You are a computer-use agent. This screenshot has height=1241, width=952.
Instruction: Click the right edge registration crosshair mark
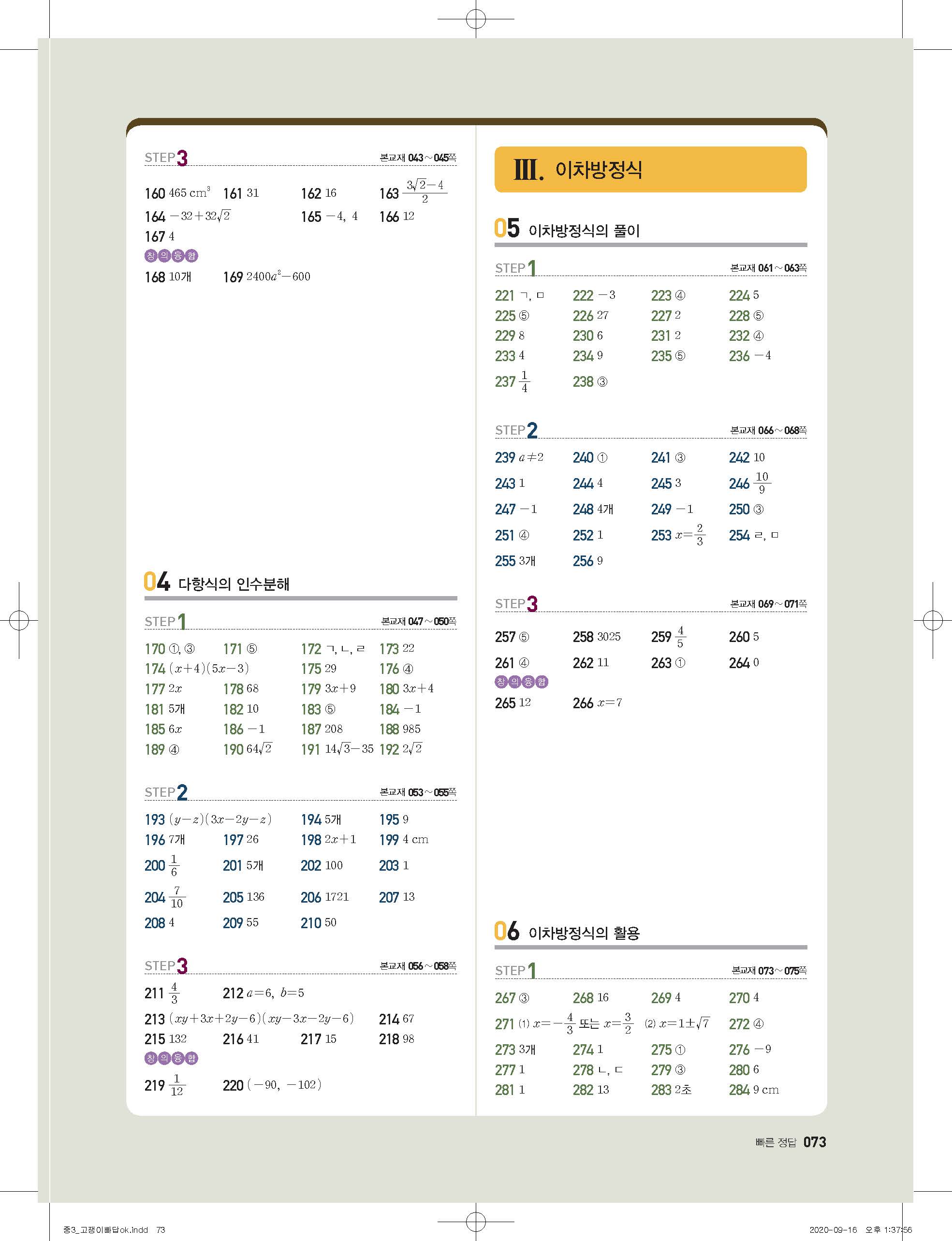click(932, 621)
